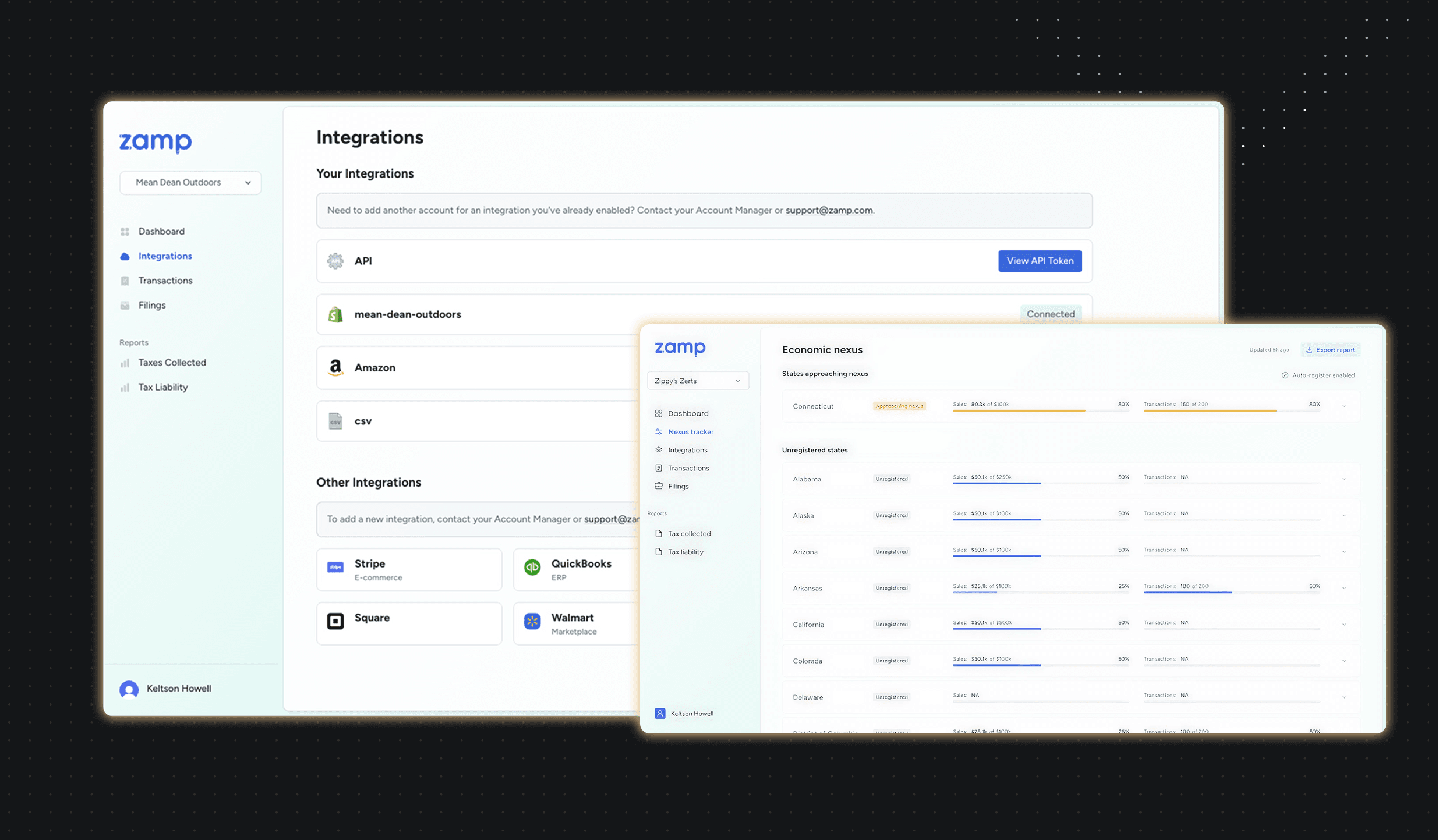This screenshot has width=1438, height=840.
Task: Open Nexus tracker in the sidebar
Action: pos(690,431)
